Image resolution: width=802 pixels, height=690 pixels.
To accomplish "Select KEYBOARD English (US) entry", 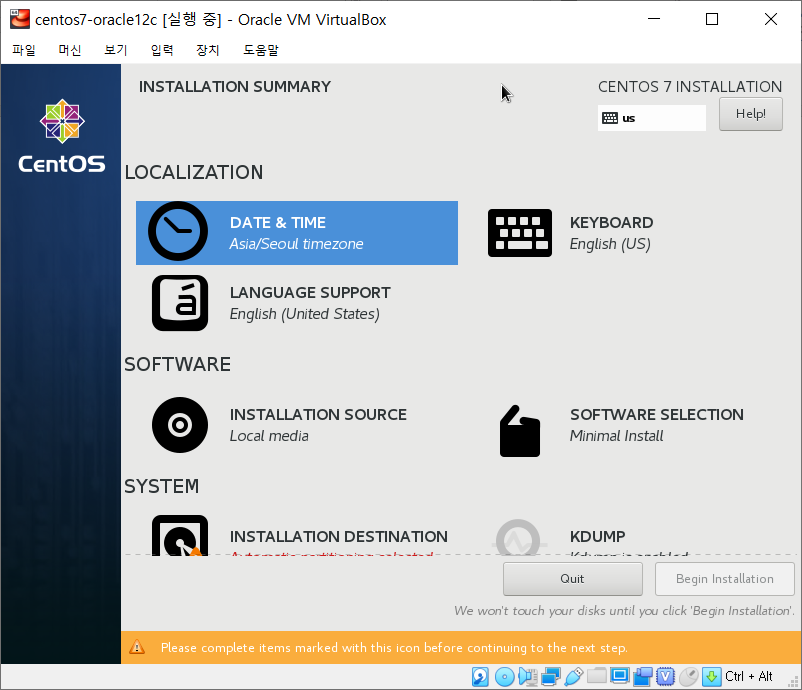I will point(611,233).
